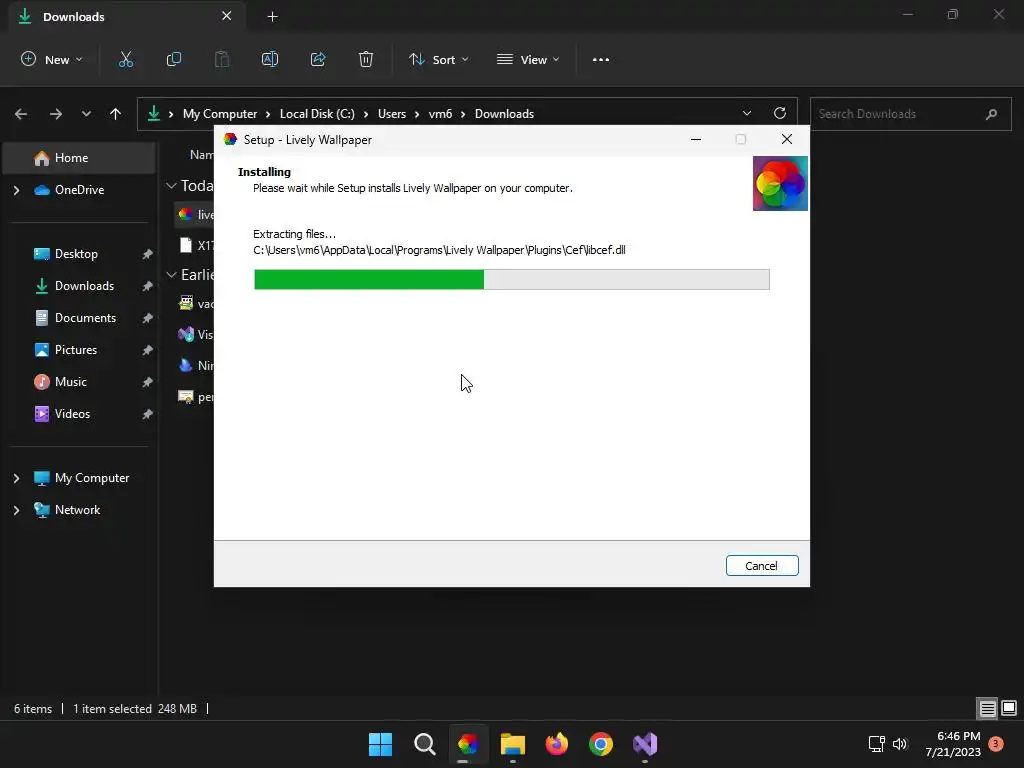Select vm6 in the address breadcrumb
Screen dimensions: 1024x768
coord(440,114)
